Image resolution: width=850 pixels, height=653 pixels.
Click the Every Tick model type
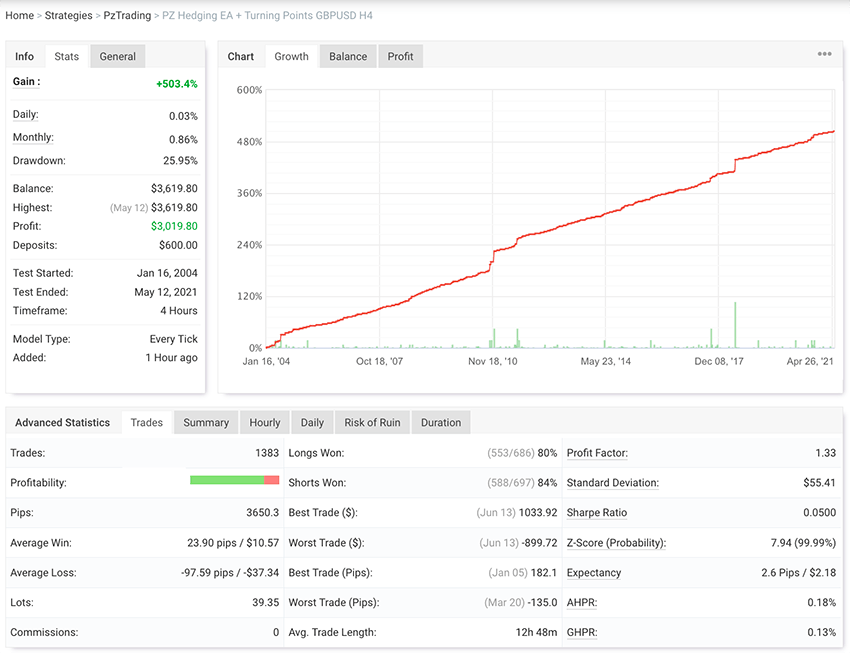click(173, 339)
